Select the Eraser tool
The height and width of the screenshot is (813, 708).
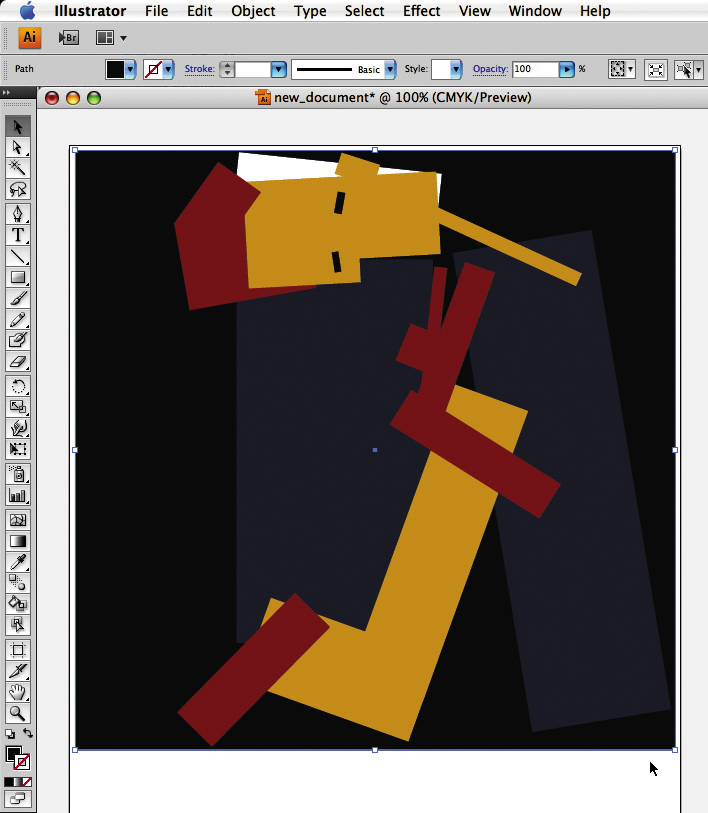point(17,362)
